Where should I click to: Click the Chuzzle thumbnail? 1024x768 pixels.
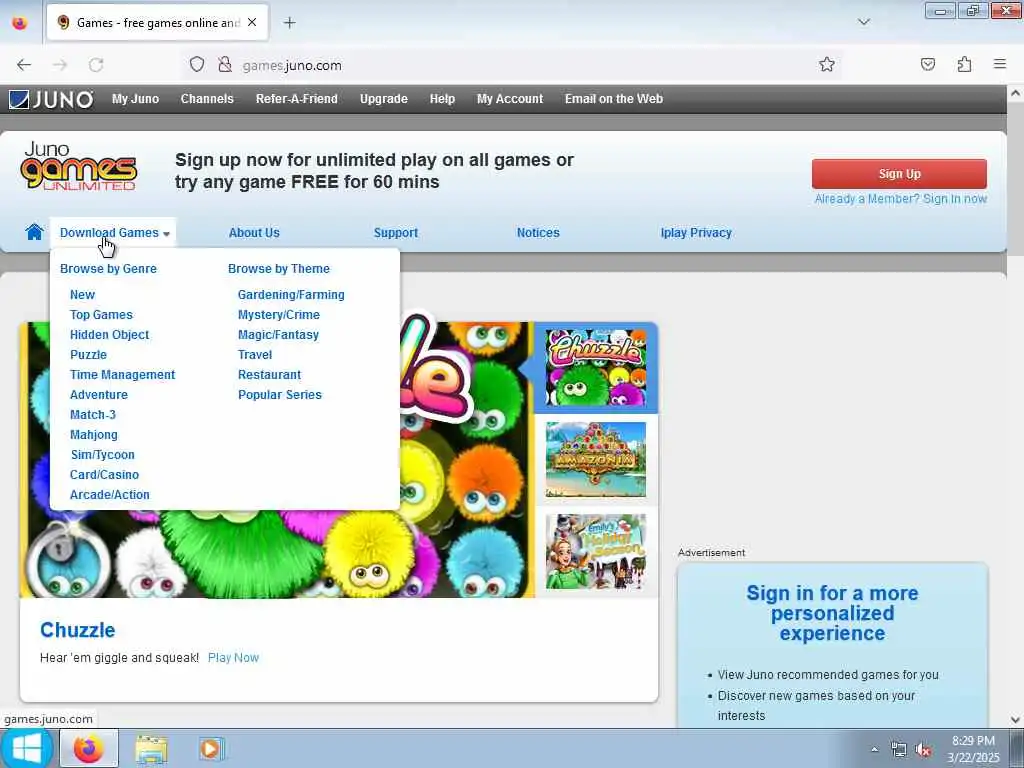click(x=596, y=368)
